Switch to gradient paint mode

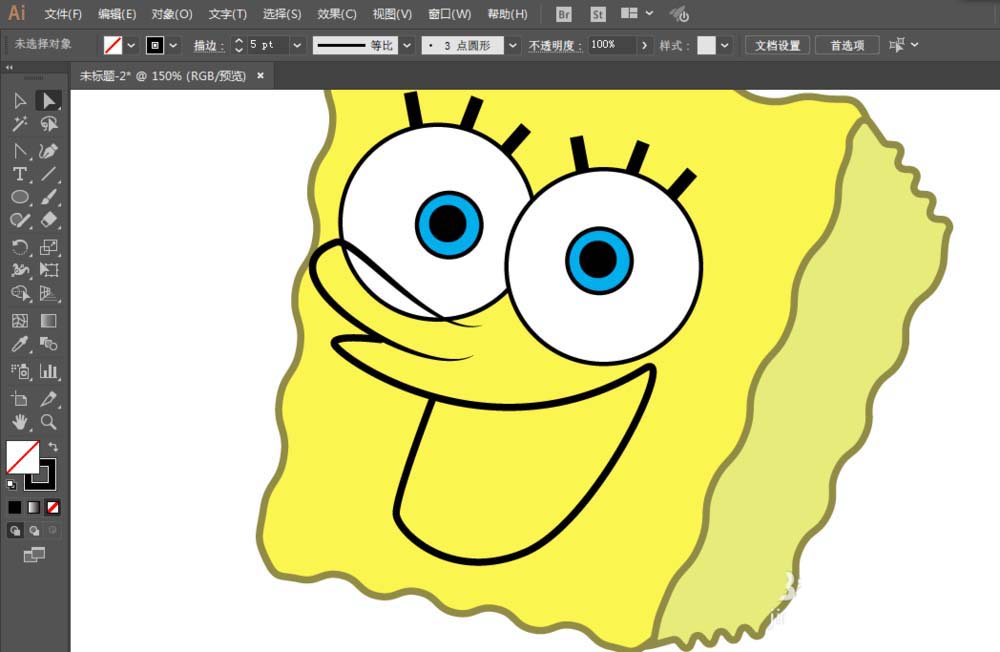34,507
